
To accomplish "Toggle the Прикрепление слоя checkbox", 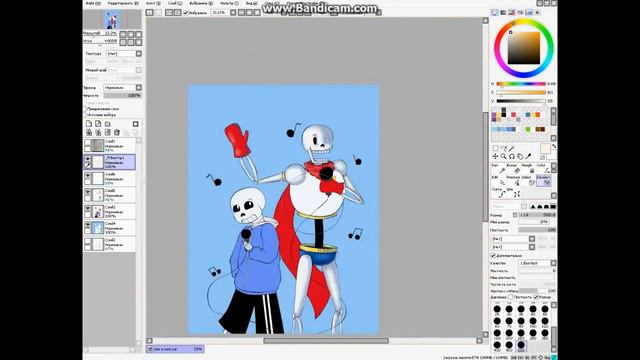I will coord(85,109).
